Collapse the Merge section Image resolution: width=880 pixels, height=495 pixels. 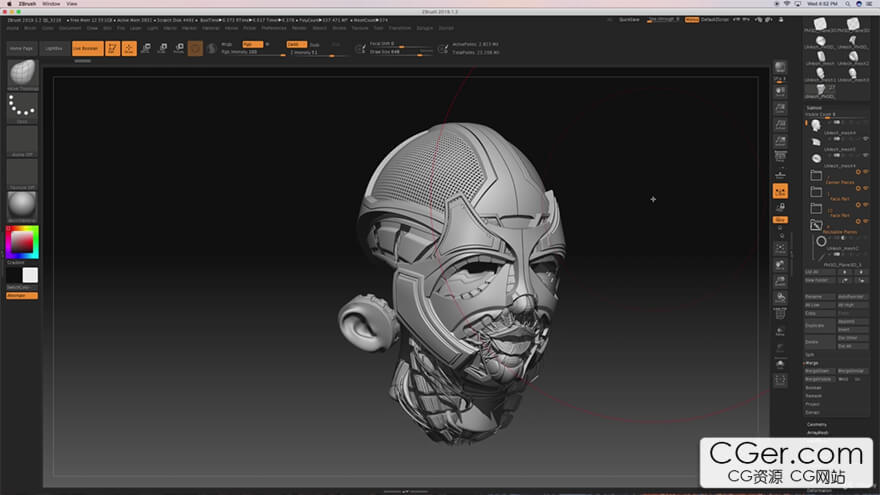click(x=812, y=363)
